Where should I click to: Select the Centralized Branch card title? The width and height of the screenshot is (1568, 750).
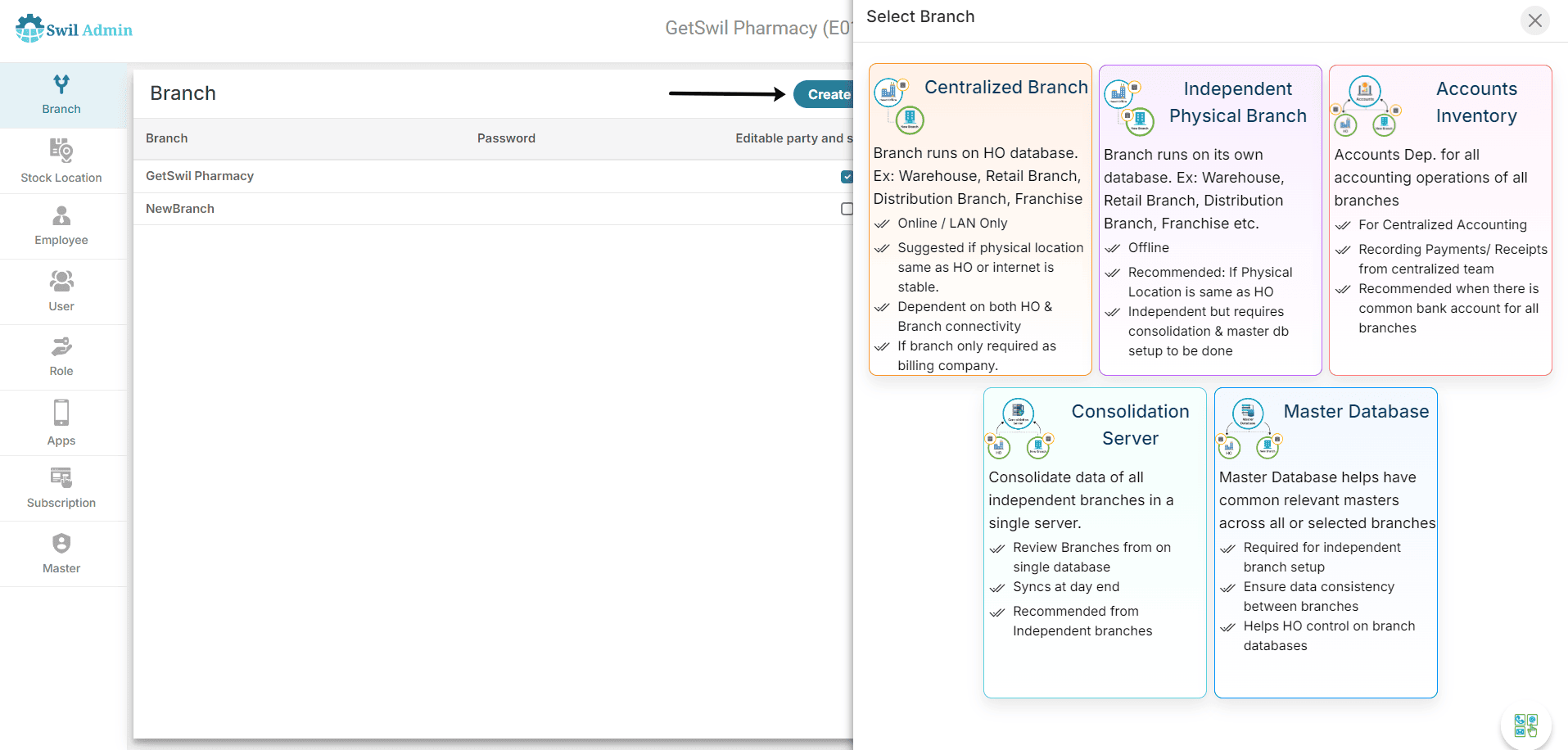pyautogui.click(x=1006, y=87)
